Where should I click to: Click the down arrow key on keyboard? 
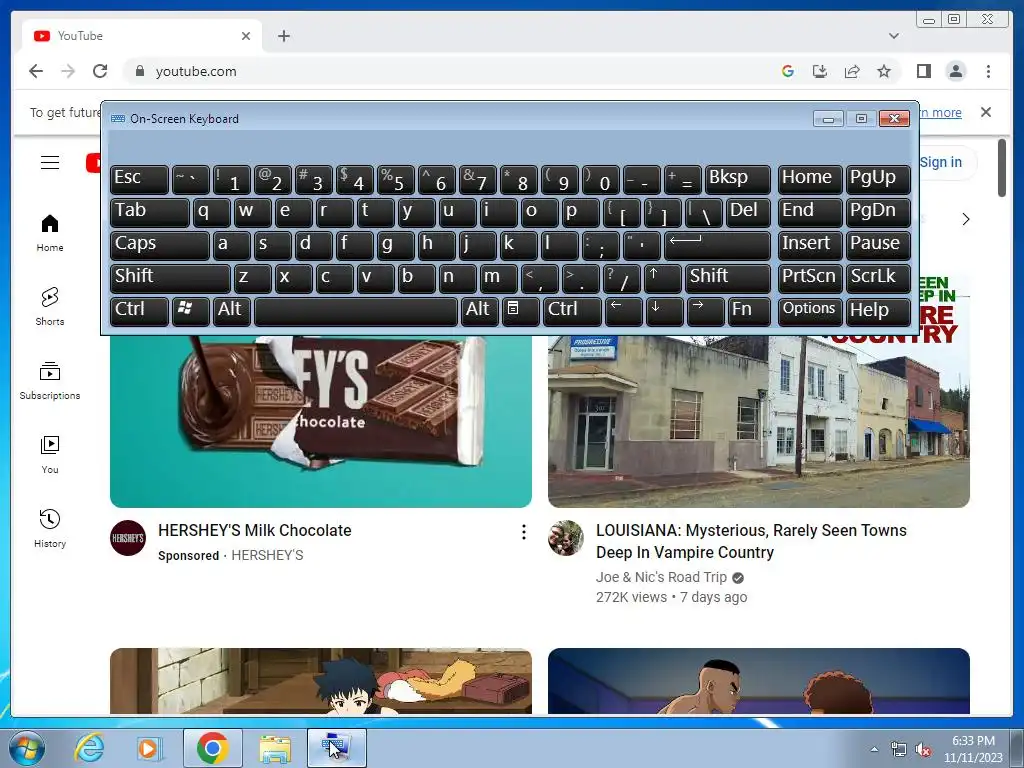coord(664,312)
